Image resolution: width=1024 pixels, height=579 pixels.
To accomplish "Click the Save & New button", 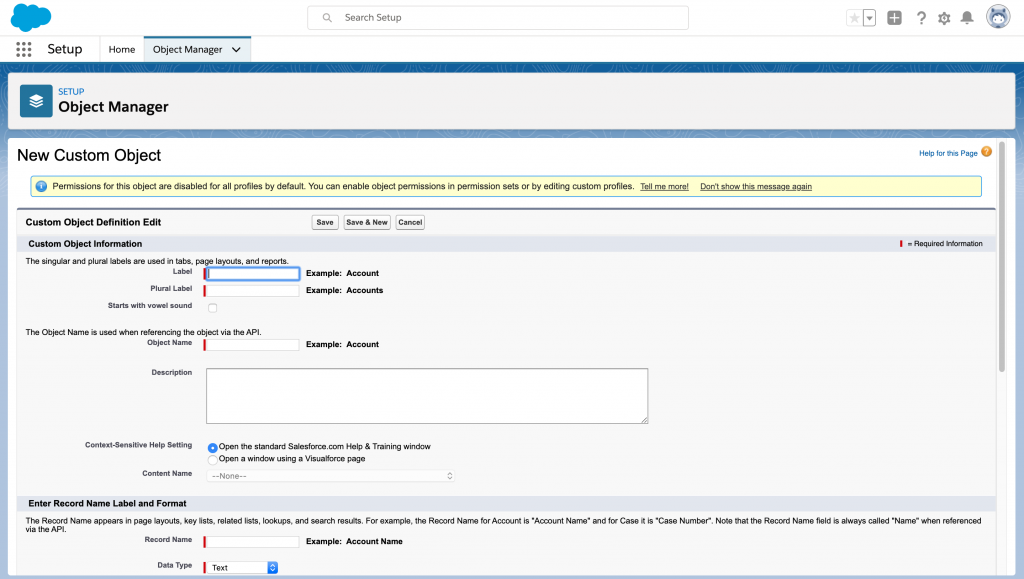I will tap(367, 222).
